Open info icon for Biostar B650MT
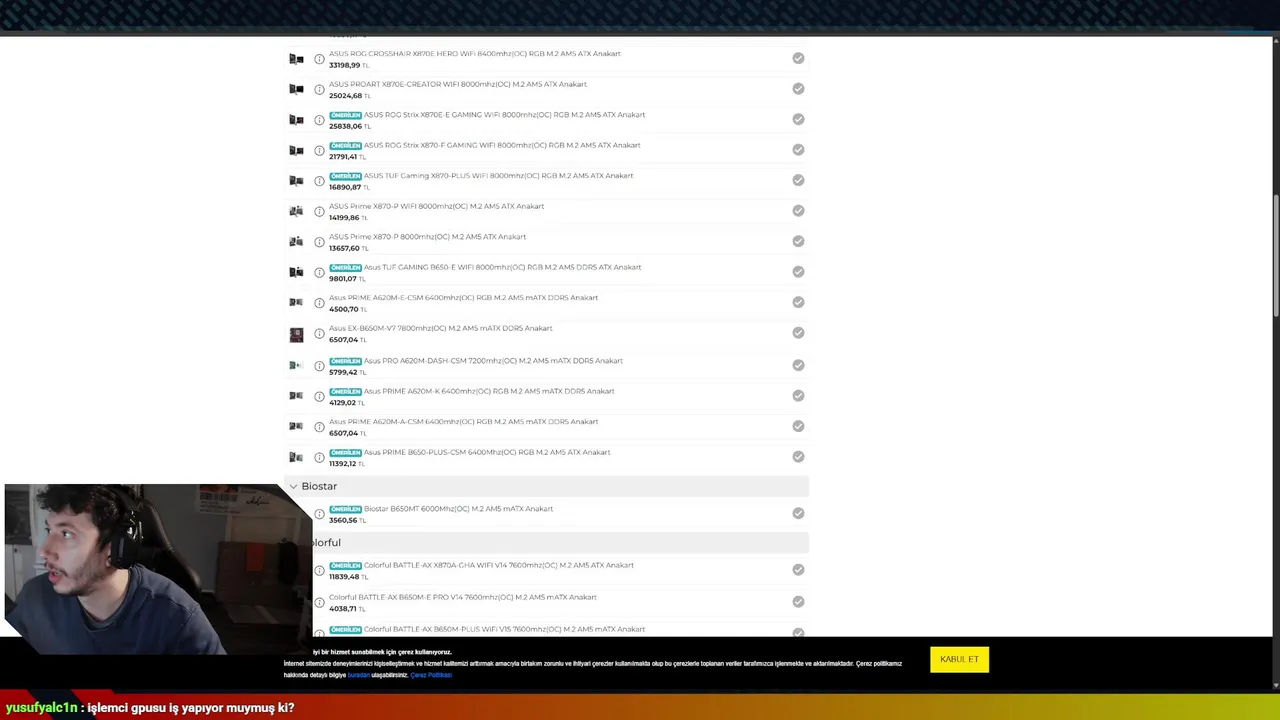This screenshot has height=720, width=1280. coord(319,514)
